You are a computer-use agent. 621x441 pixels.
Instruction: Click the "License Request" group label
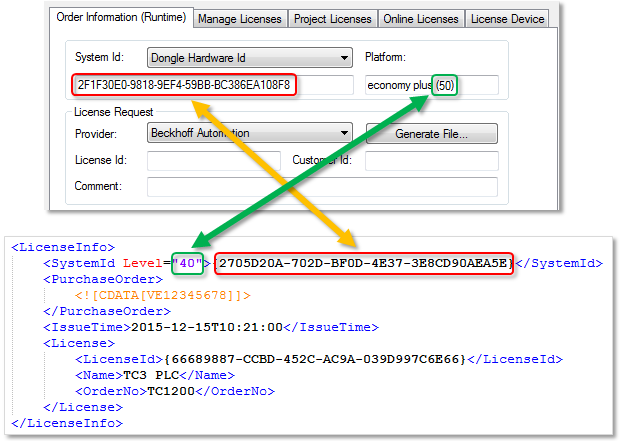(114, 112)
